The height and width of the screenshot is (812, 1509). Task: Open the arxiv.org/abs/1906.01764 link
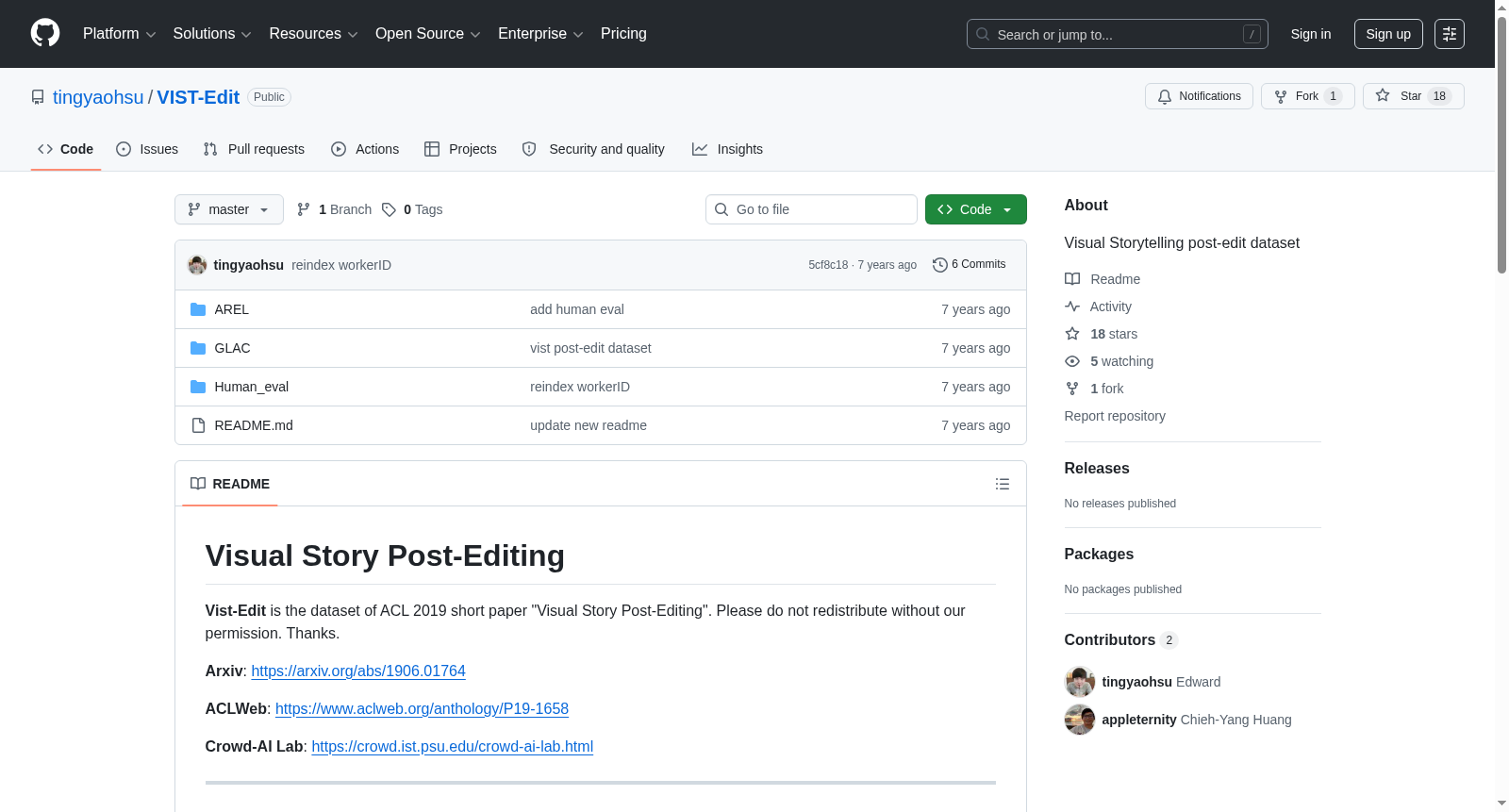[358, 671]
